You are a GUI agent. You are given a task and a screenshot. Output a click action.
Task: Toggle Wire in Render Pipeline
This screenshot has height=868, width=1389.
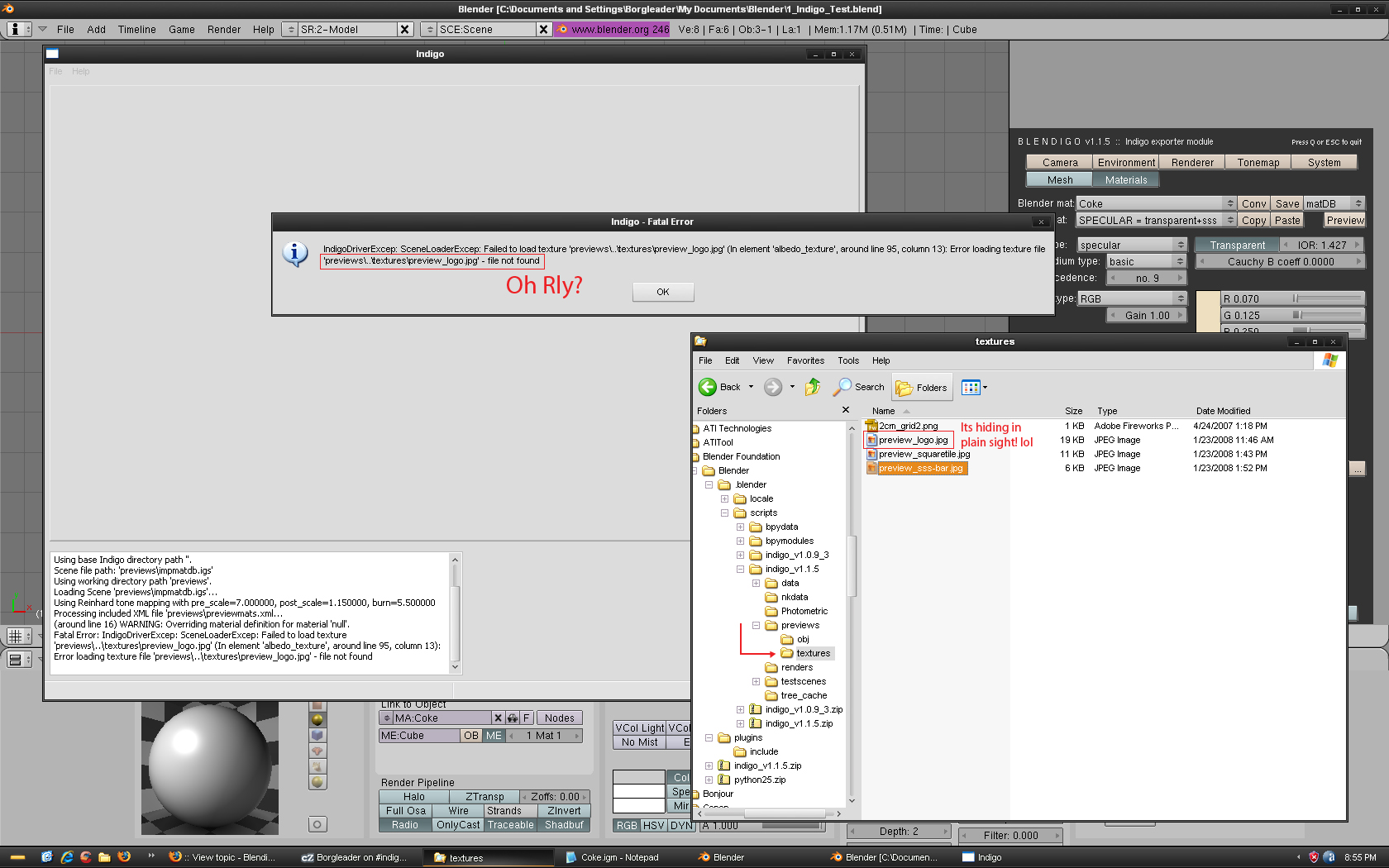click(x=458, y=811)
